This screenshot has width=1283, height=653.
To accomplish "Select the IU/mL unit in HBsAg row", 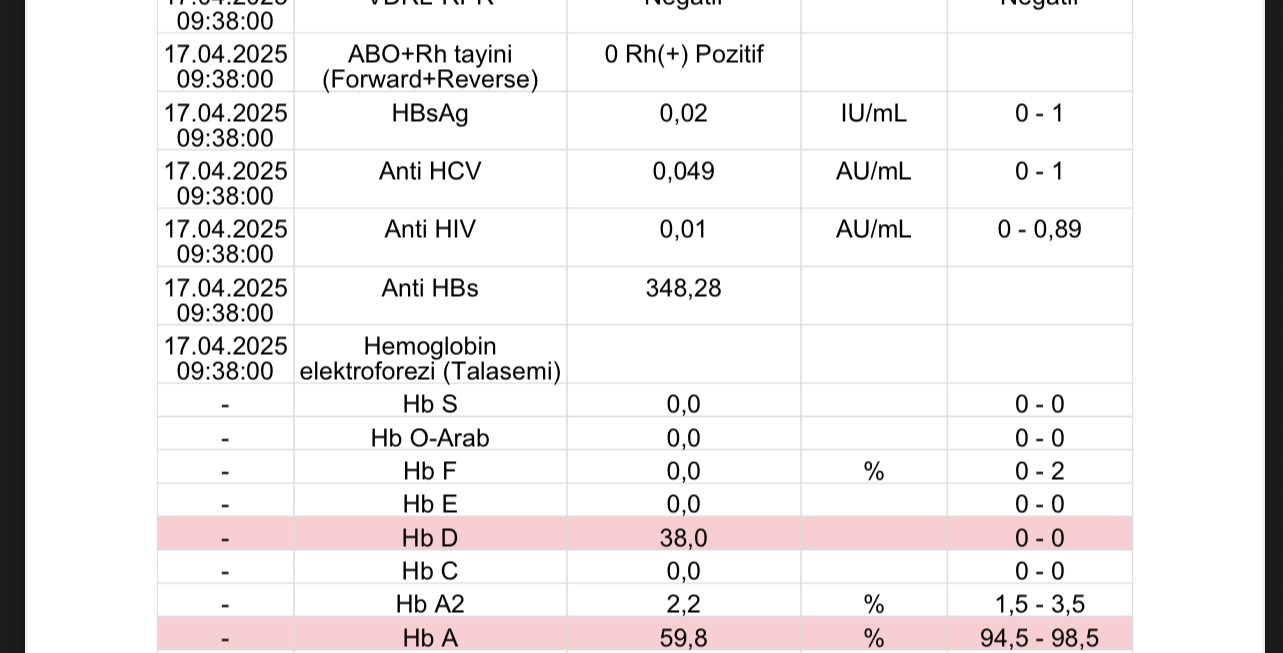I will coord(874,114).
